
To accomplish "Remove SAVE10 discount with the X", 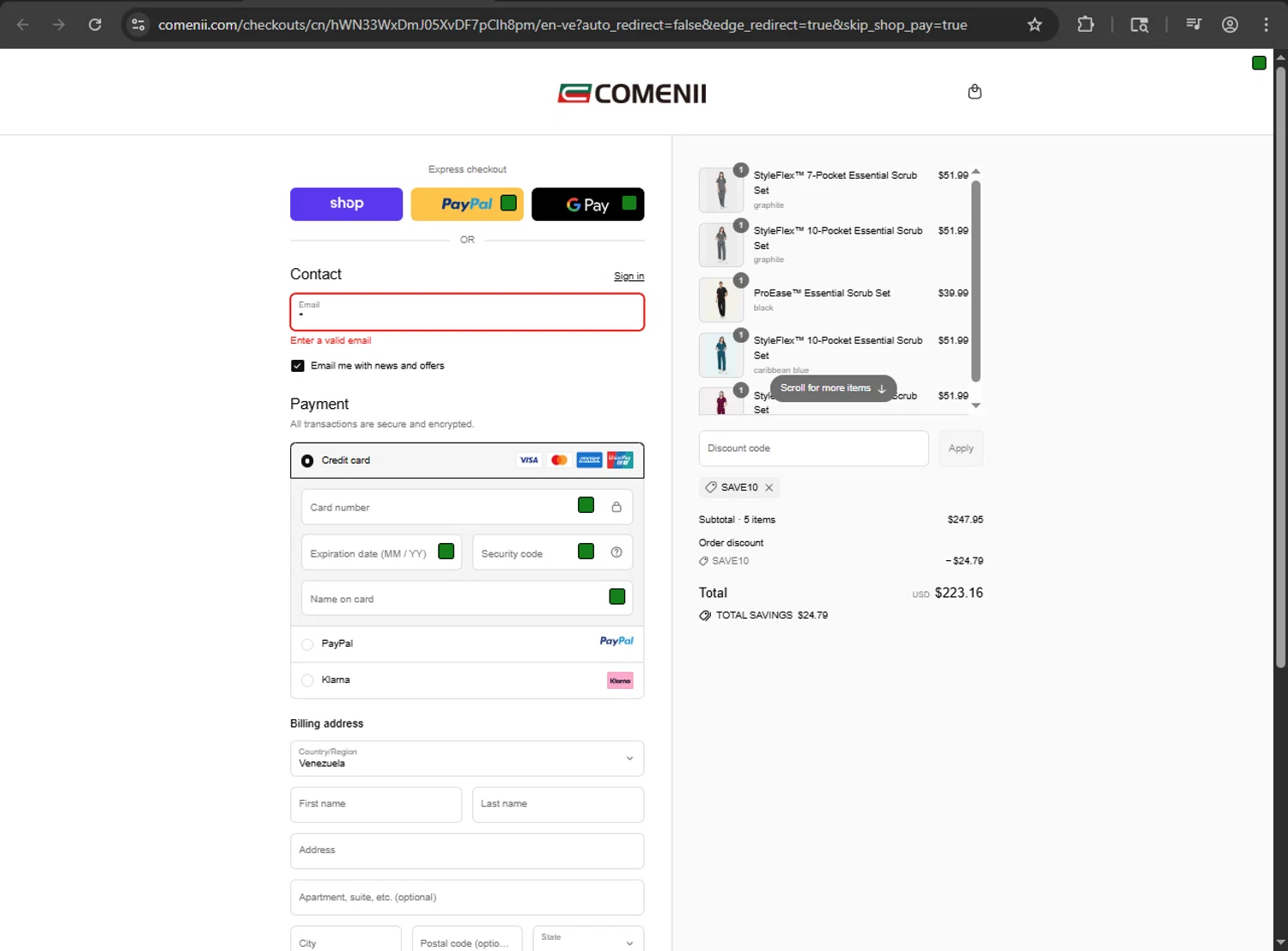I will click(769, 487).
